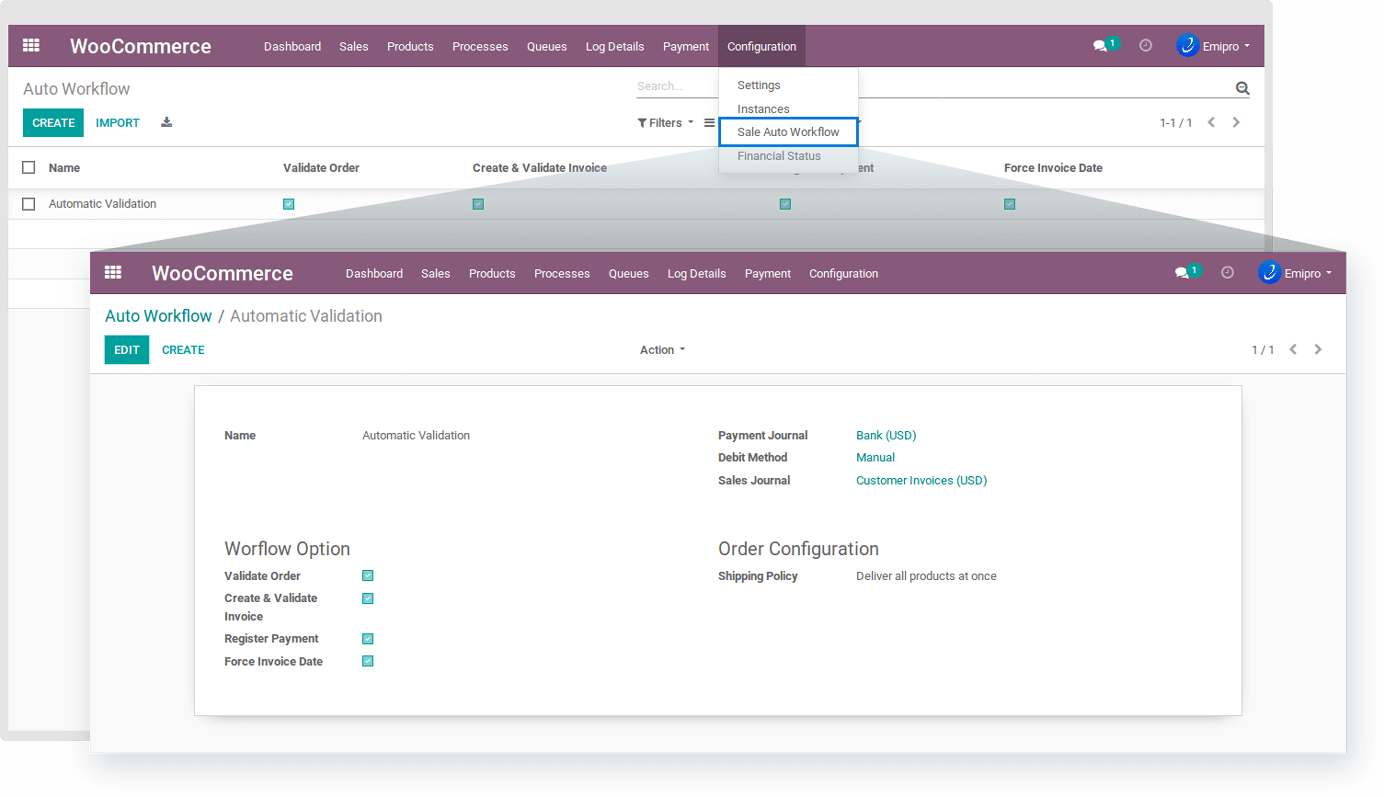Open the conversations chat icon in the back list window

[1100, 46]
